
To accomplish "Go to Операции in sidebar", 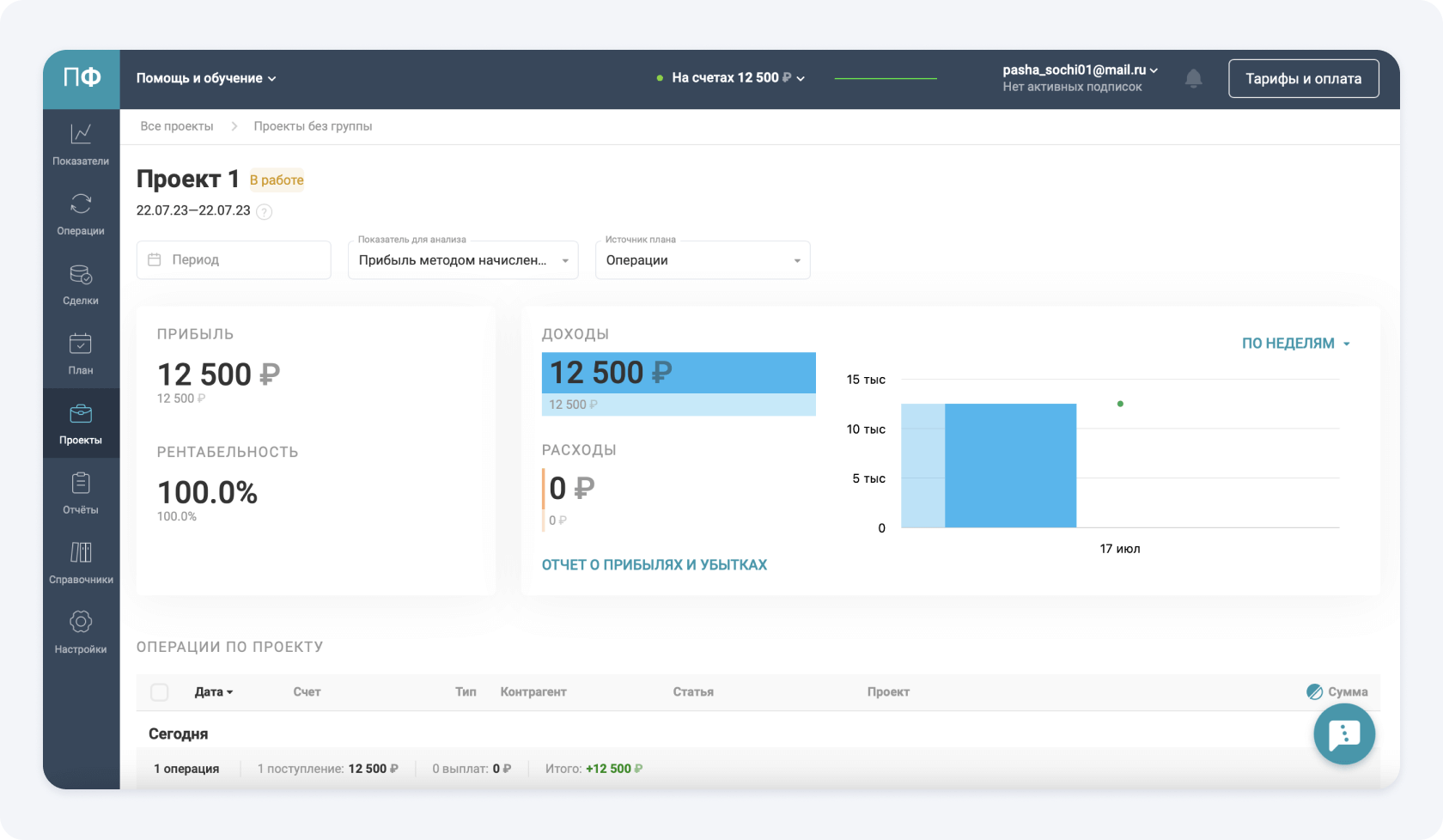I will click(81, 214).
